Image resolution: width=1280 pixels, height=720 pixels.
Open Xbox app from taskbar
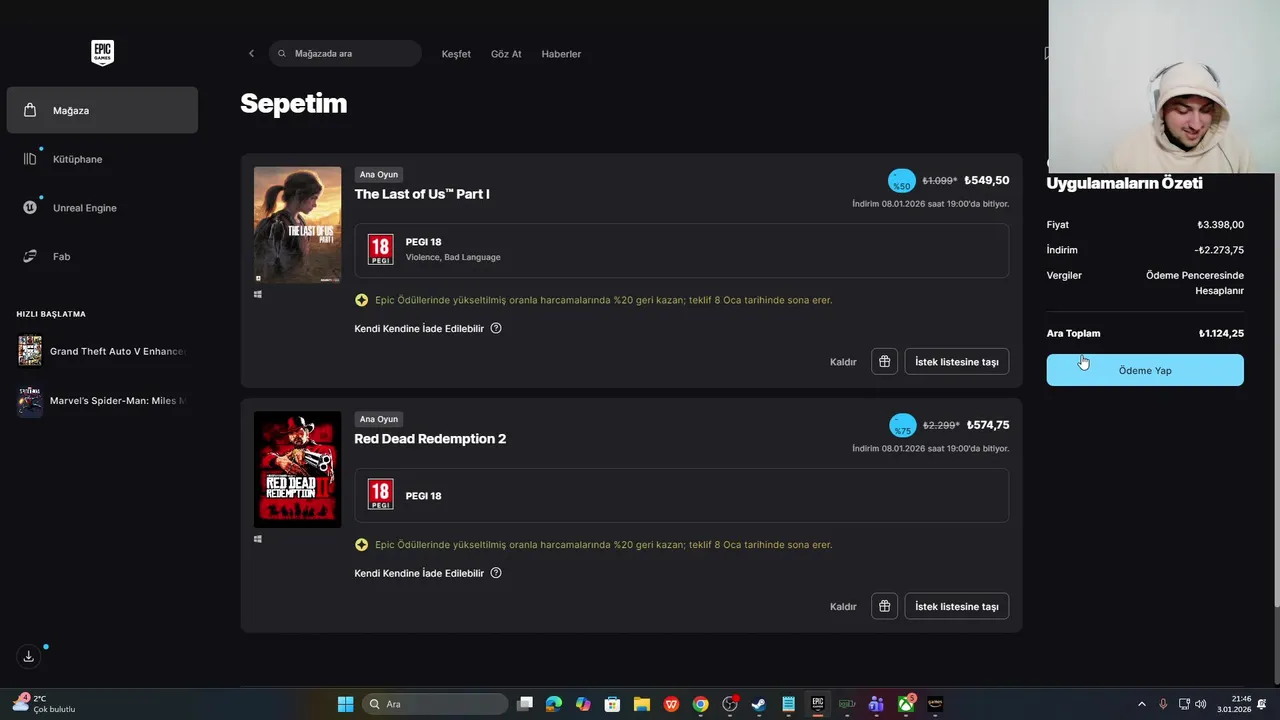[x=906, y=704]
